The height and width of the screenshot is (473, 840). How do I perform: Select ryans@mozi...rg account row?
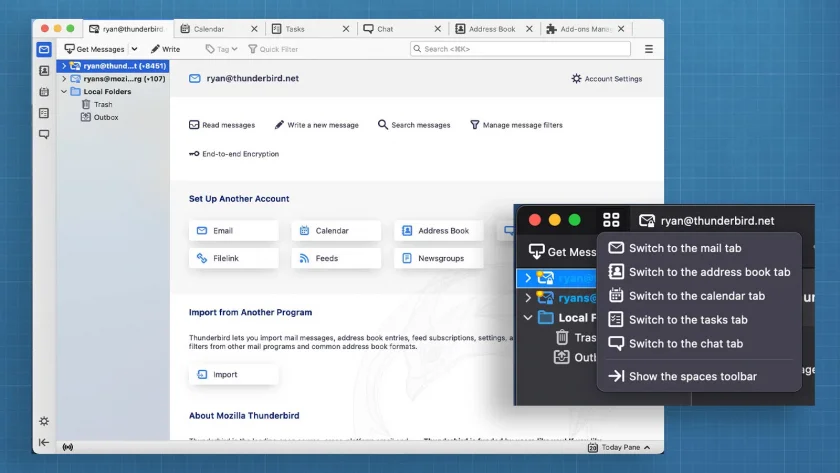[113, 79]
